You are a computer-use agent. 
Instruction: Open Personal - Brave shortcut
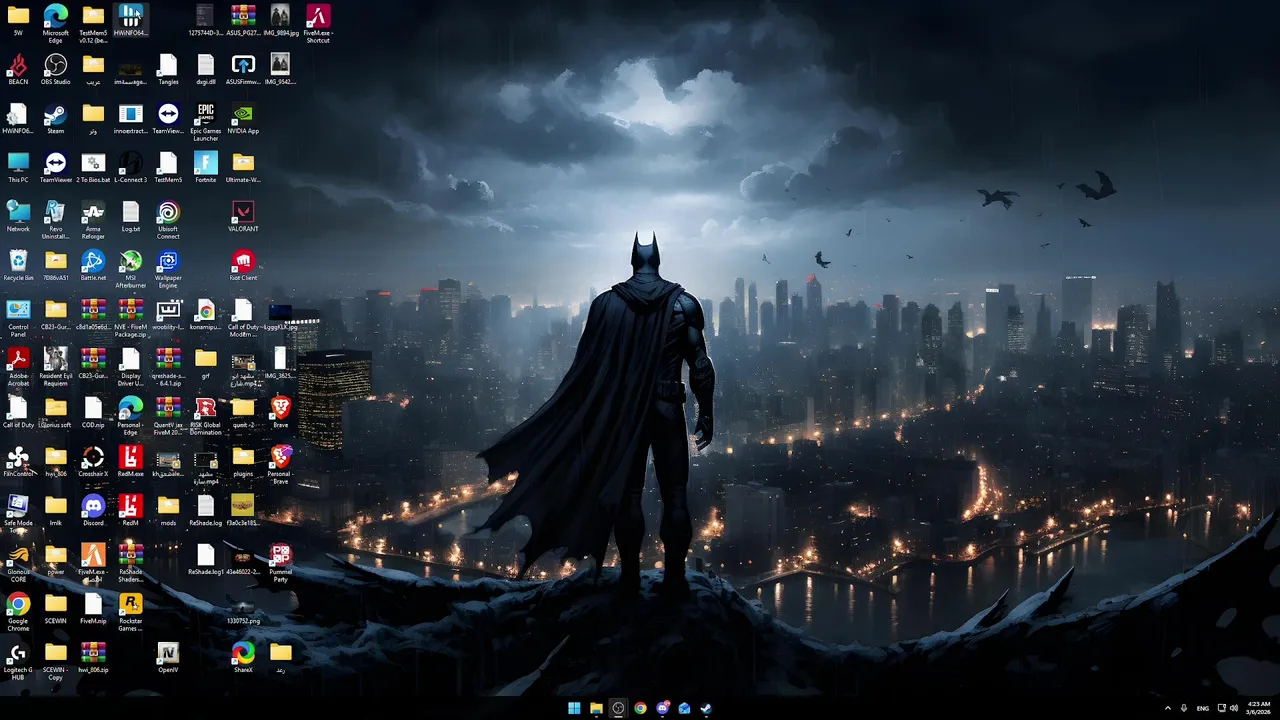pyautogui.click(x=281, y=466)
